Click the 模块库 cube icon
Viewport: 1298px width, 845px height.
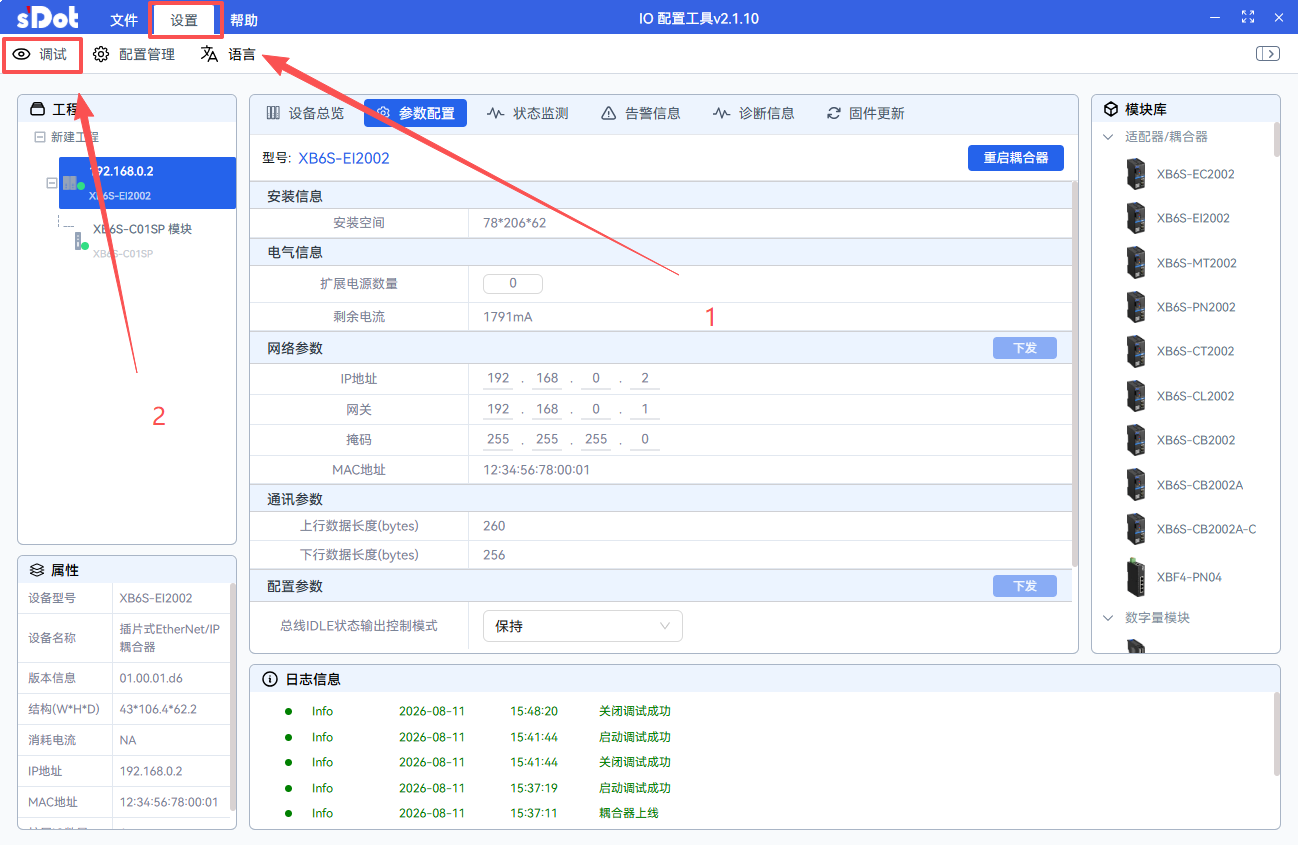point(1111,109)
